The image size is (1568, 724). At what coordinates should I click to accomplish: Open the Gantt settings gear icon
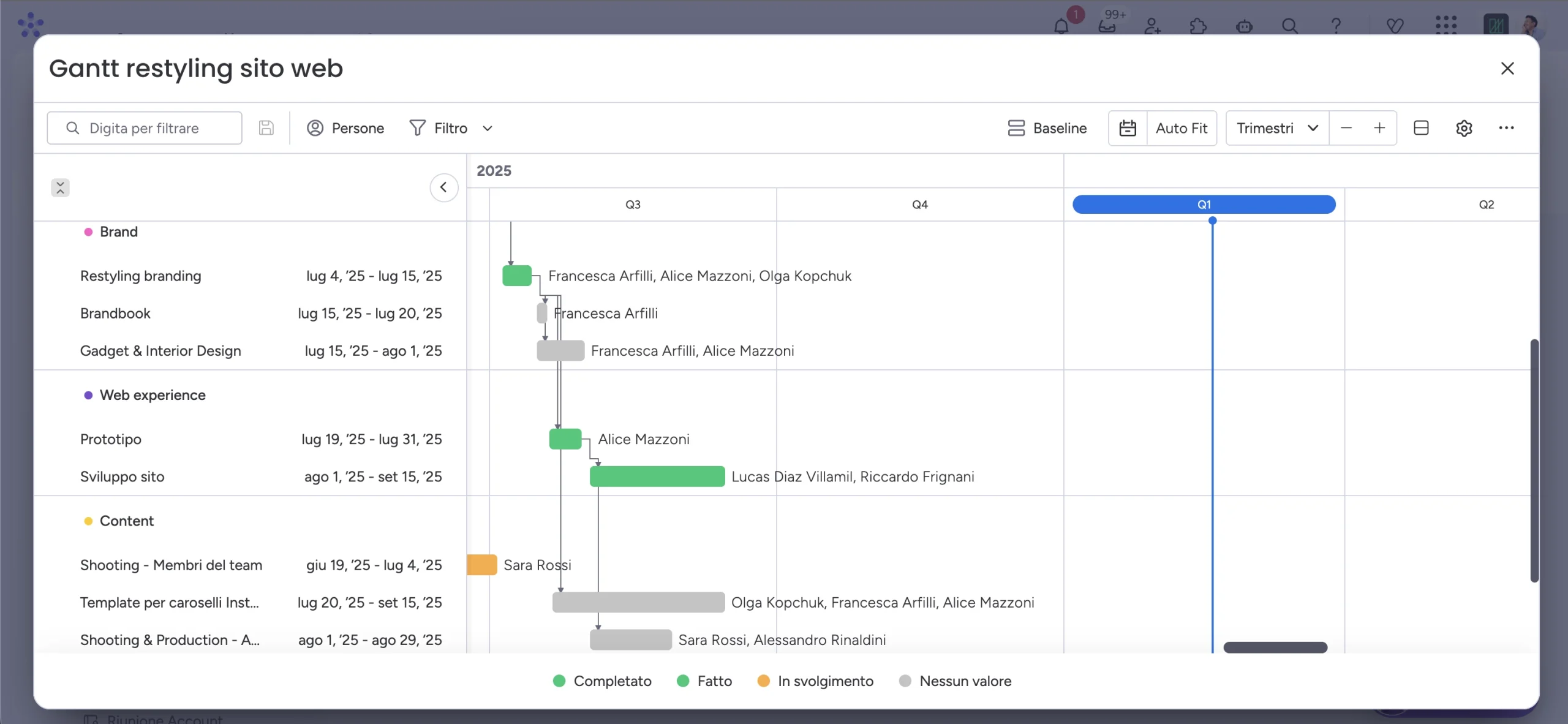point(1464,128)
